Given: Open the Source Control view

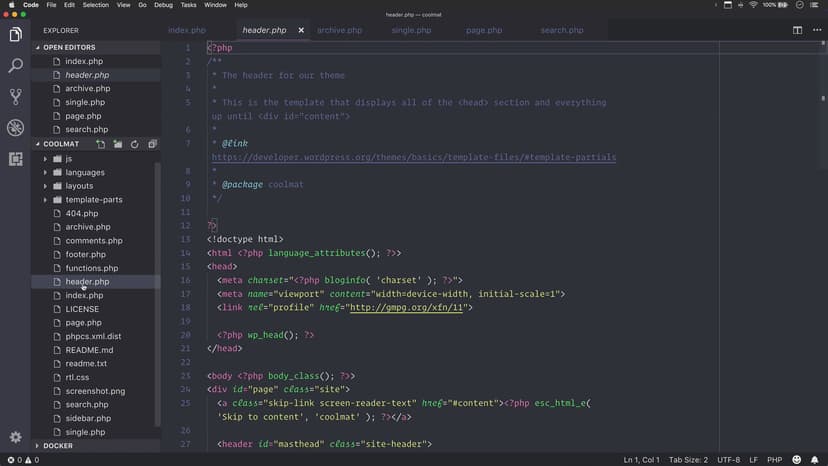Looking at the screenshot, I should (15, 97).
